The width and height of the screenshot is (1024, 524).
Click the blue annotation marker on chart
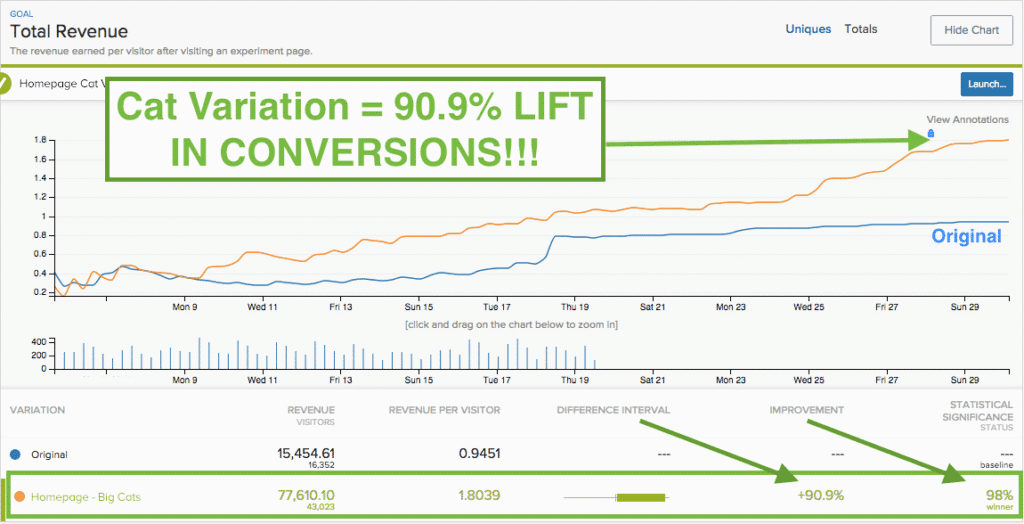(x=930, y=133)
